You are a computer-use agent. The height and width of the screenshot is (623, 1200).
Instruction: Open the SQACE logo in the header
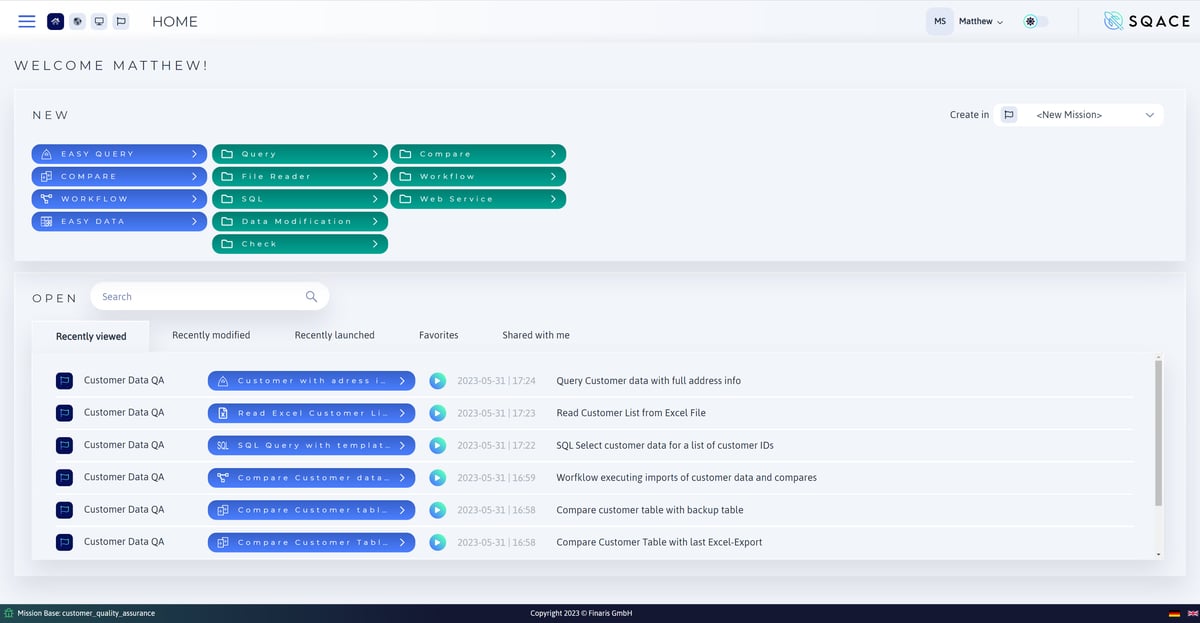1145,20
